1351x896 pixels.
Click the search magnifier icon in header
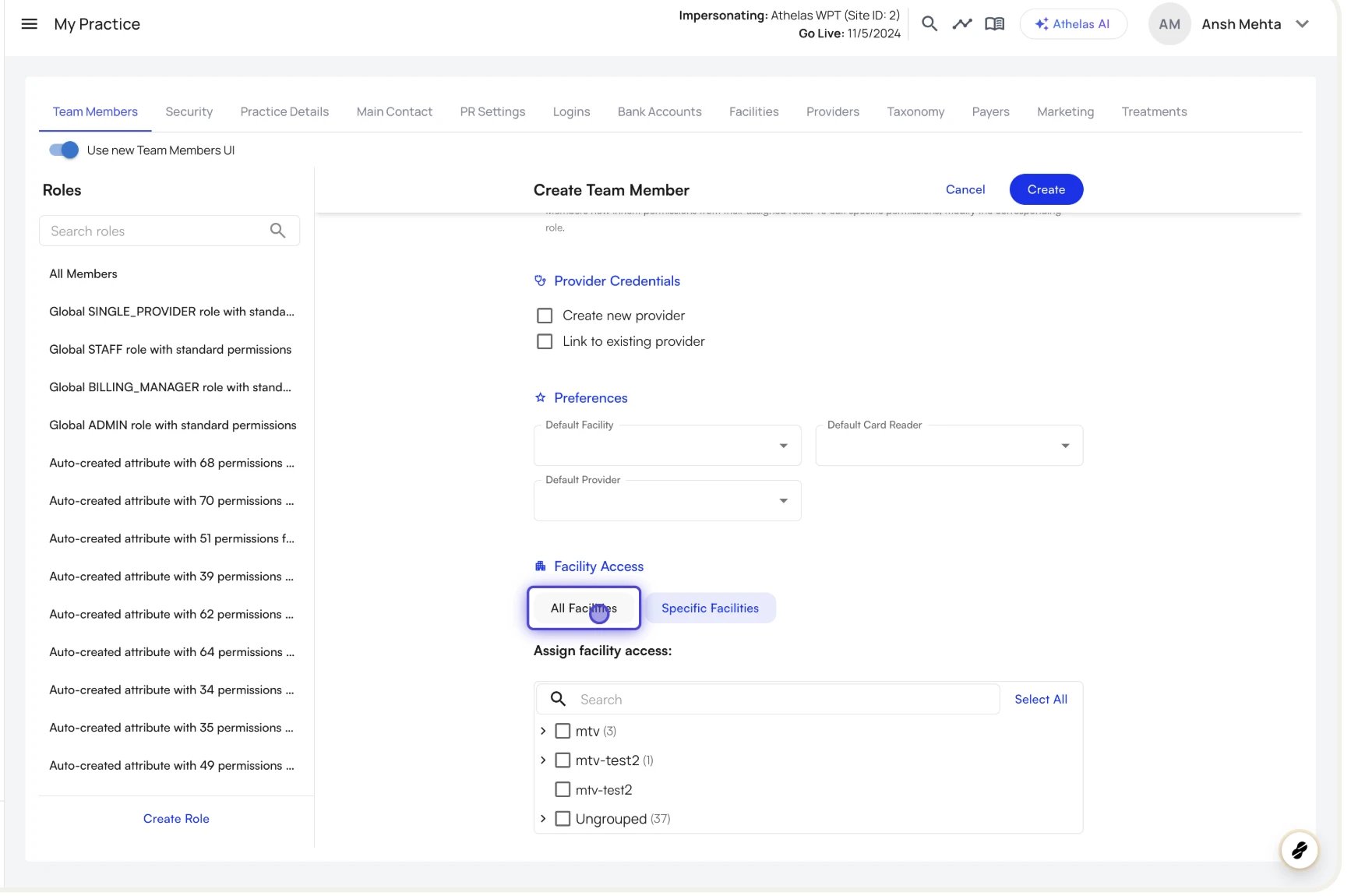point(929,24)
